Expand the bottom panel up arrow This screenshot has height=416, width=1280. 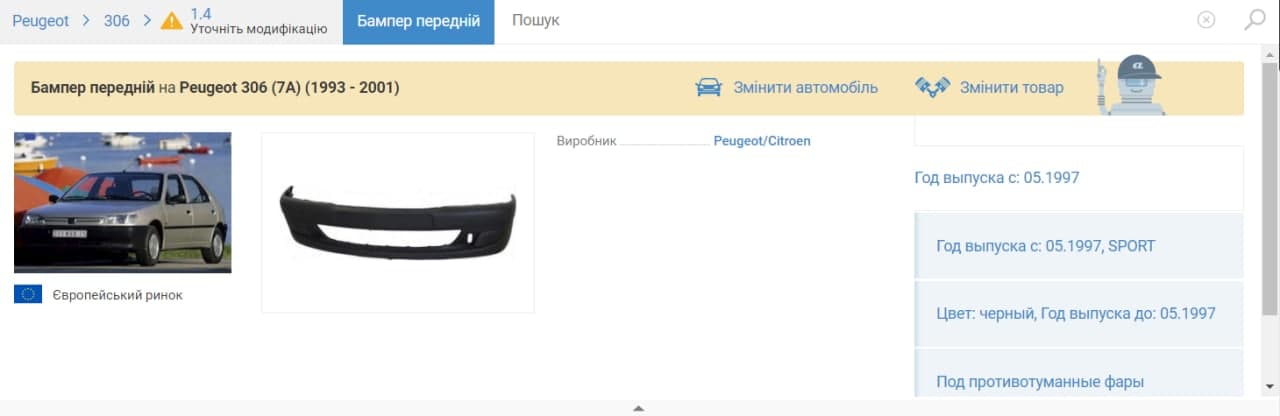(638, 408)
